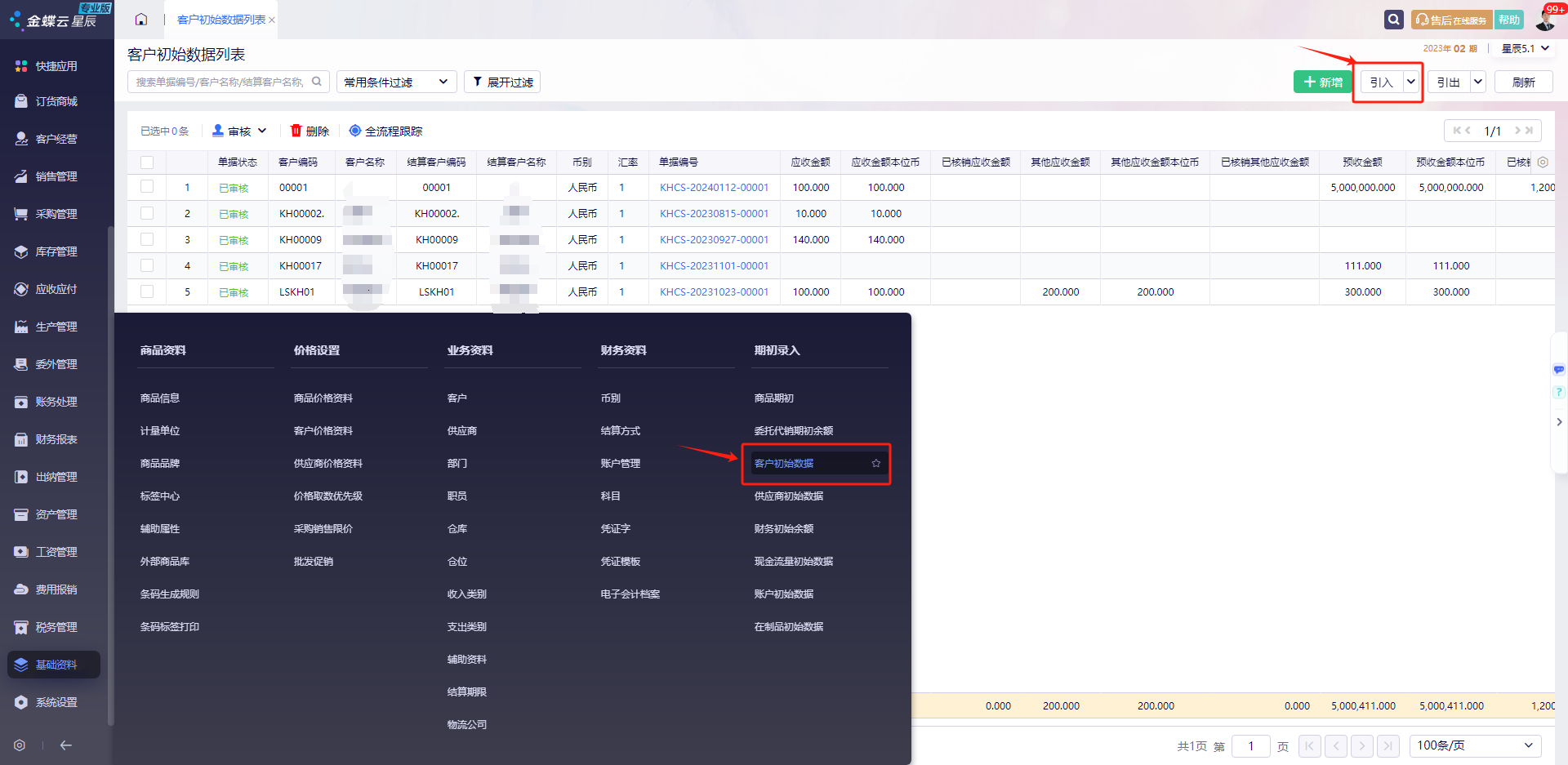The height and width of the screenshot is (765, 1568).
Task: Click the 删除 button
Action: [x=310, y=131]
